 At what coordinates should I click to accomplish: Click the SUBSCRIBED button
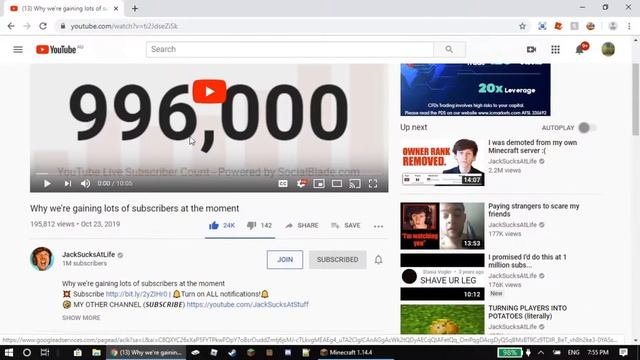[x=338, y=260]
